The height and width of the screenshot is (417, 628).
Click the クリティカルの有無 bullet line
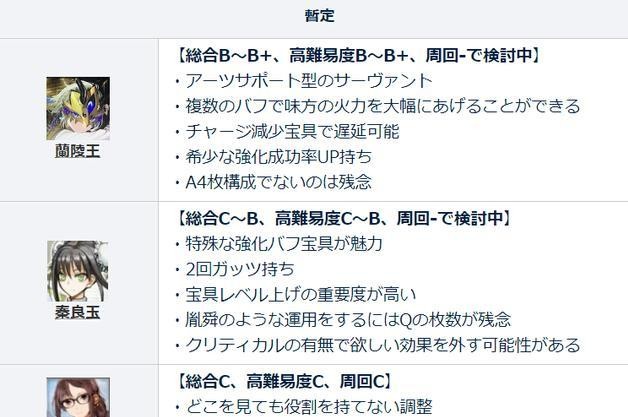[378, 345]
